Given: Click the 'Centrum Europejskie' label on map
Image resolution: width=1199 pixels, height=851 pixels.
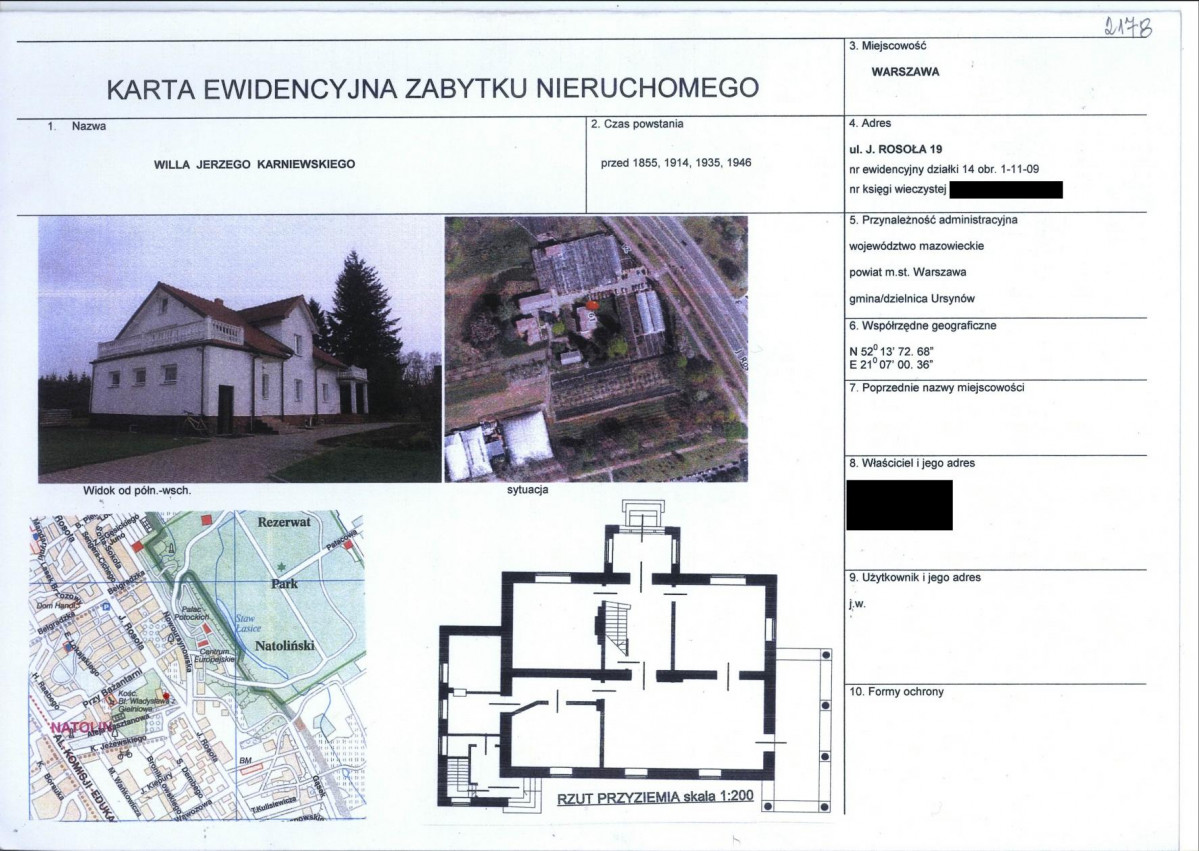Looking at the screenshot, I should pyautogui.click(x=213, y=655).
